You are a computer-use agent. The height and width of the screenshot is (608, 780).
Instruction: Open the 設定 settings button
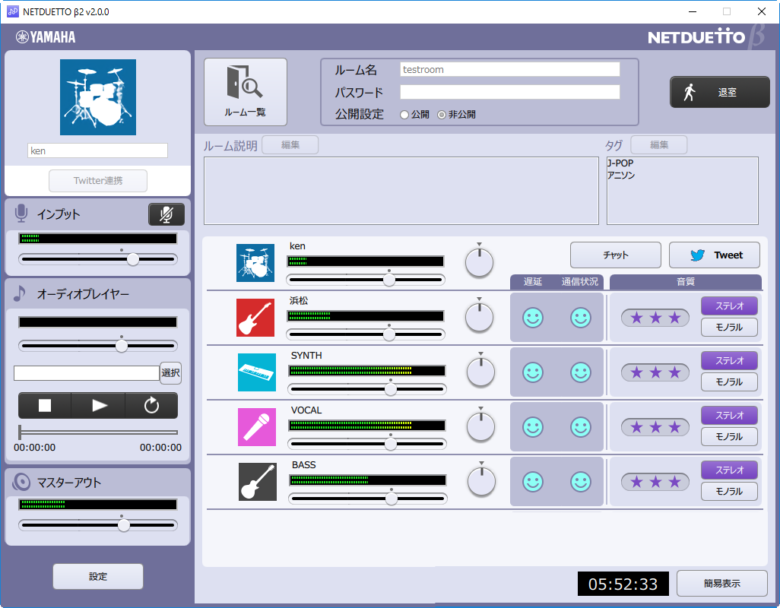click(x=98, y=576)
